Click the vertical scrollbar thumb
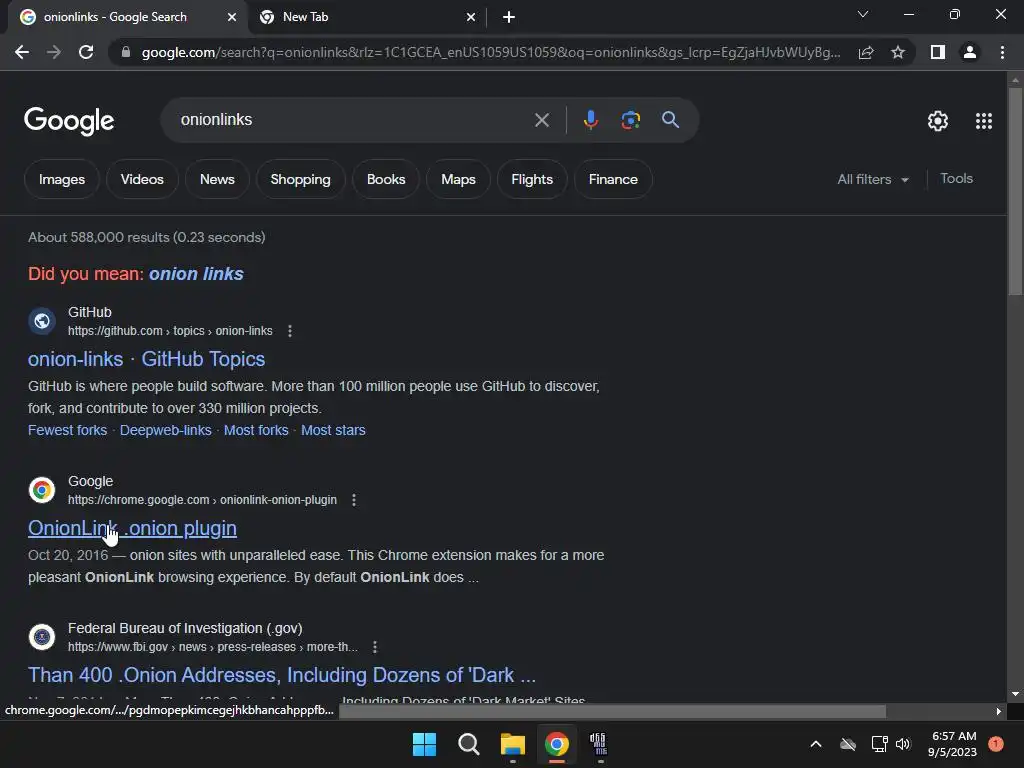The image size is (1024, 768). point(1015,191)
